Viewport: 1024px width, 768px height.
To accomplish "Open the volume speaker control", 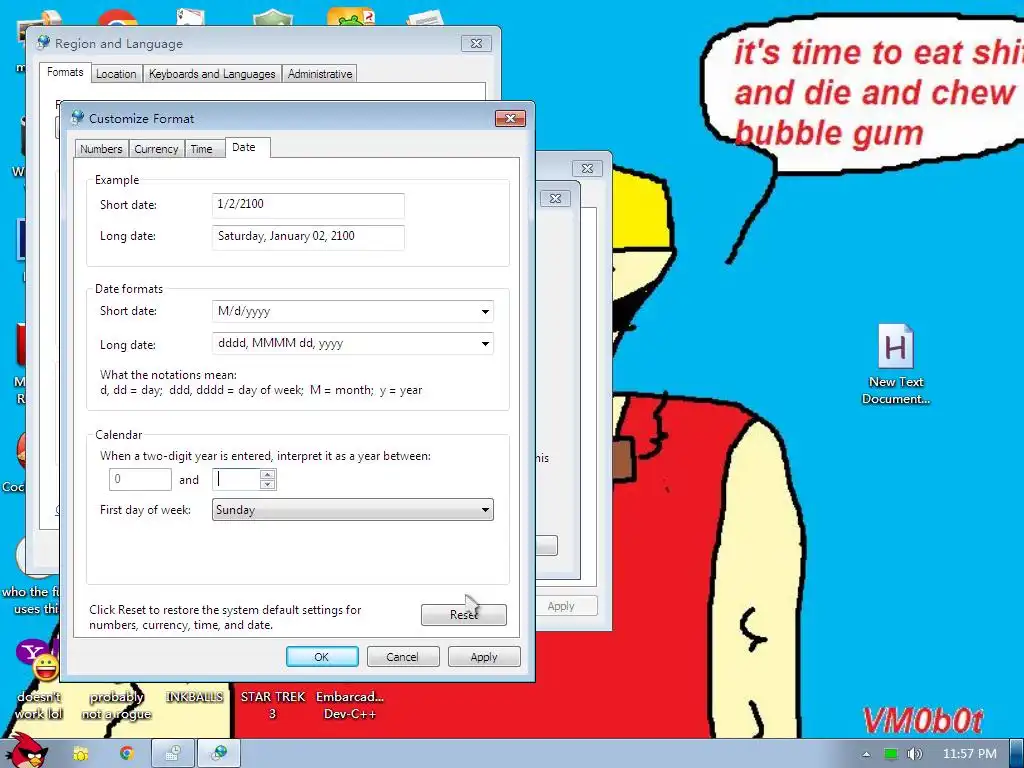I will pos(915,754).
